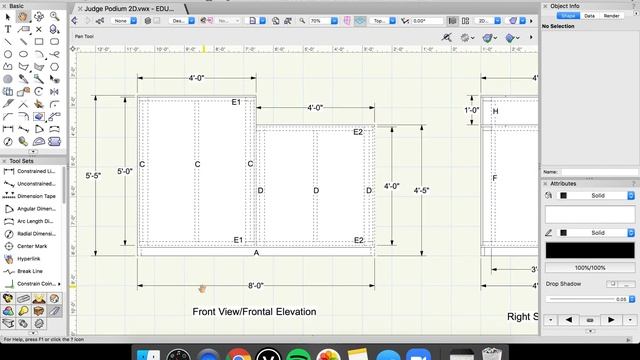Click the rotation angle 0.00° field
Viewport: 640px width, 360px height.
pyautogui.click(x=427, y=20)
